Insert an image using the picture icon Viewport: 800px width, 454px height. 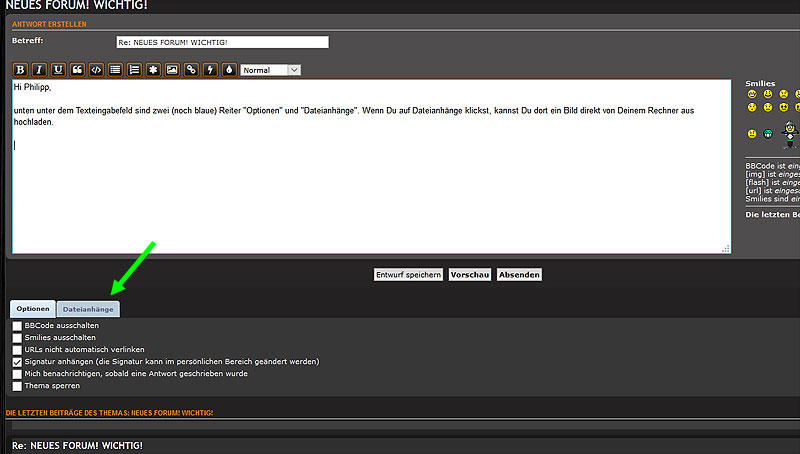172,70
